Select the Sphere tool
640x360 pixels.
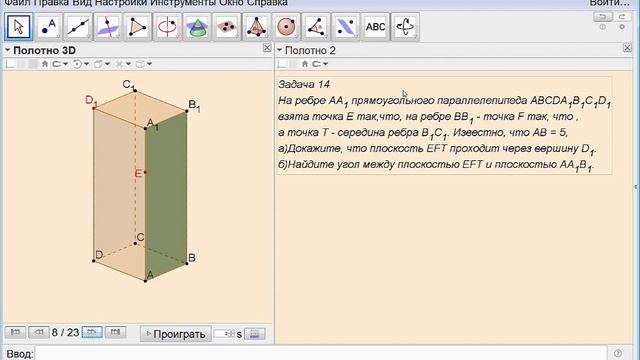tap(286, 27)
